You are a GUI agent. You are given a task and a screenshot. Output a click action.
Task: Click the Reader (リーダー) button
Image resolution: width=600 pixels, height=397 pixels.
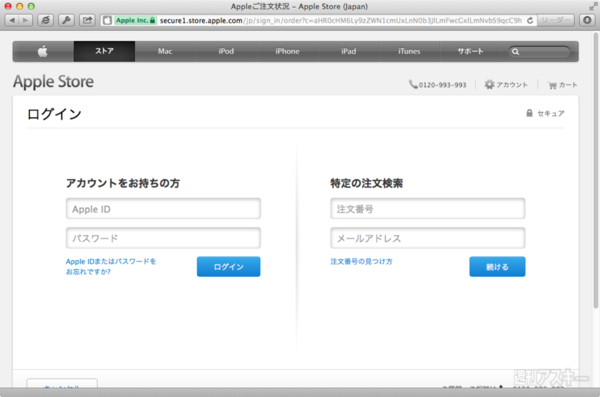click(x=555, y=20)
